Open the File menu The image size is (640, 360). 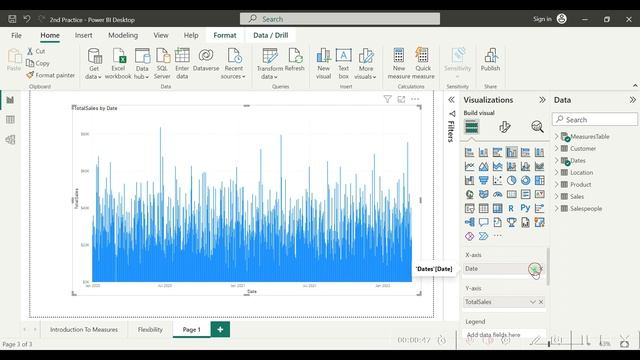(16, 36)
